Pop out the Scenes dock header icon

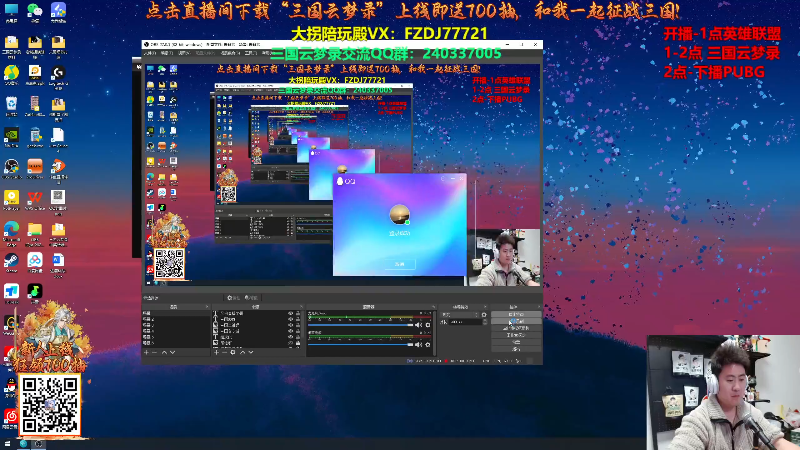point(207,307)
